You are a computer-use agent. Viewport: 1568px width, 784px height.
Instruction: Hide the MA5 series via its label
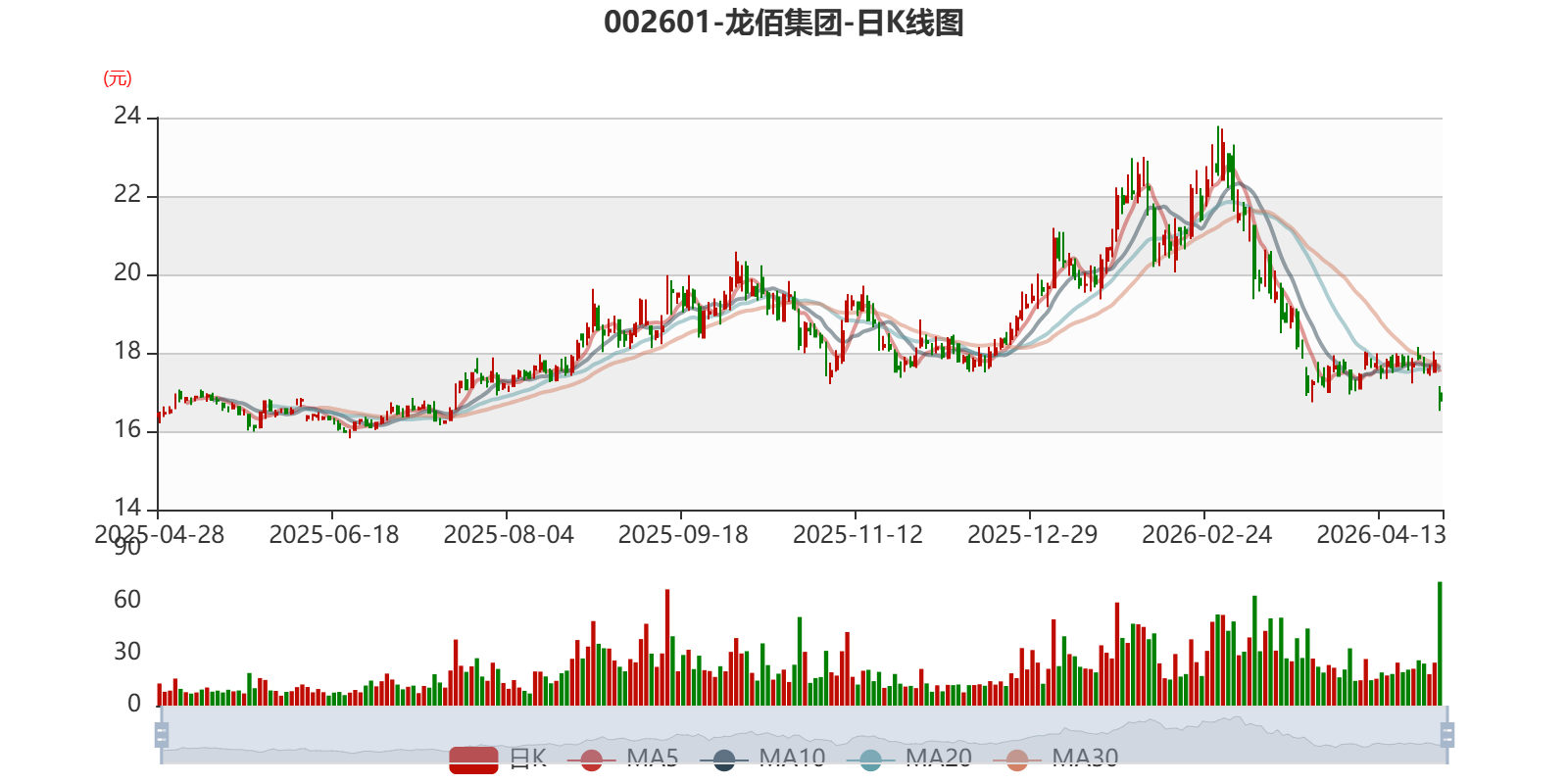(653, 758)
